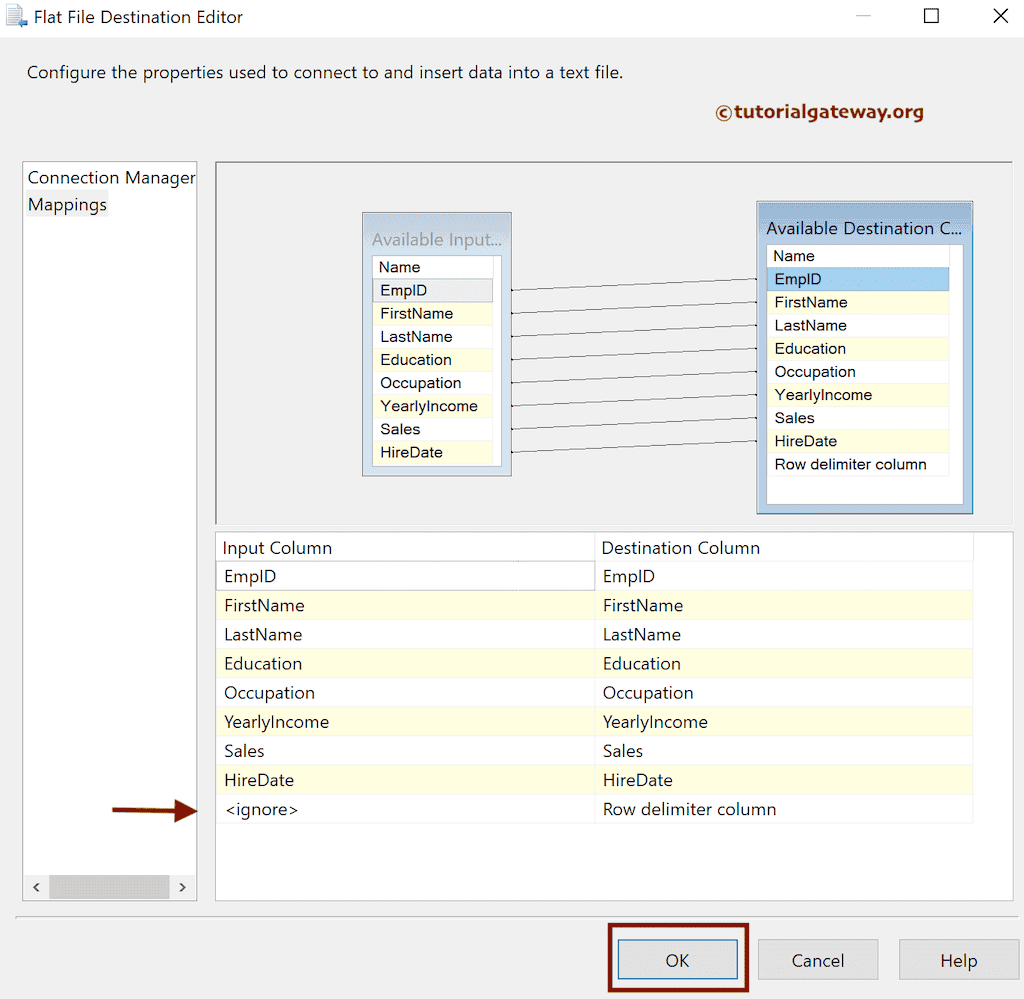Viewport: 1024px width, 999px height.
Task: Open Help for the Flat File Destination Editor
Action: pyautogui.click(x=958, y=959)
